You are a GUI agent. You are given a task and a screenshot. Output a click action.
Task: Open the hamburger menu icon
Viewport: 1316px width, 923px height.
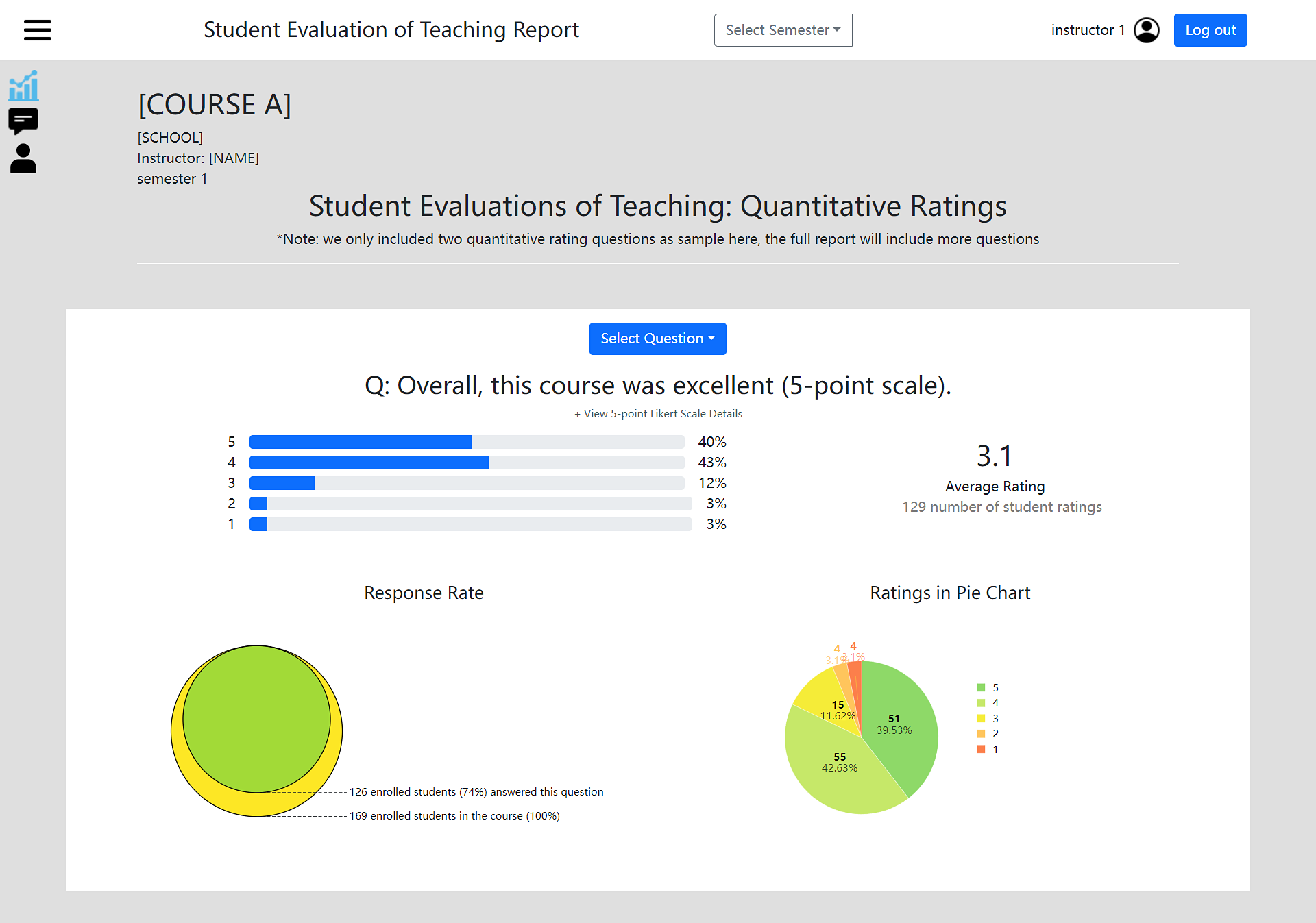tap(38, 30)
